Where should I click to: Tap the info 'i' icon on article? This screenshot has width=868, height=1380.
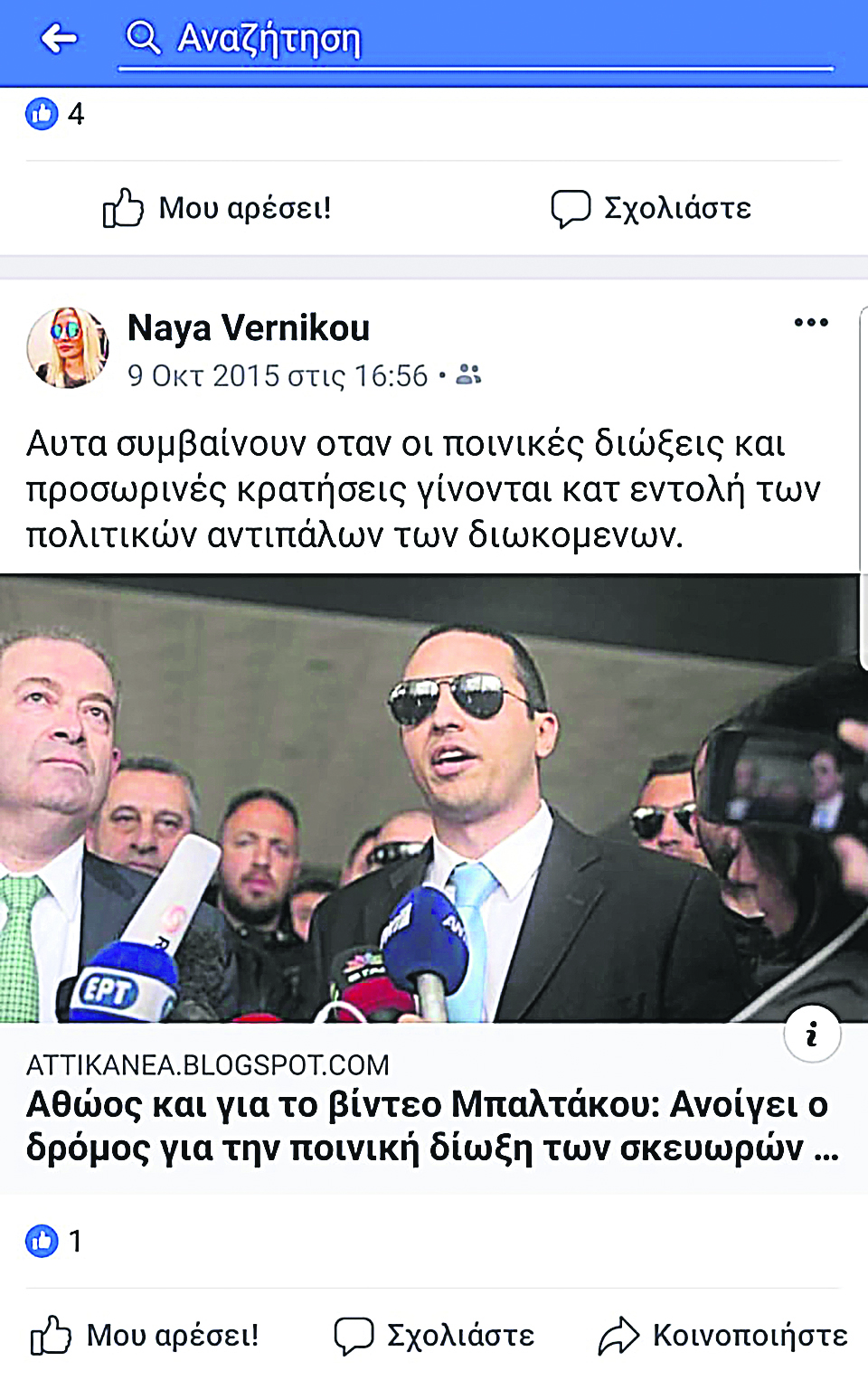(x=812, y=1035)
